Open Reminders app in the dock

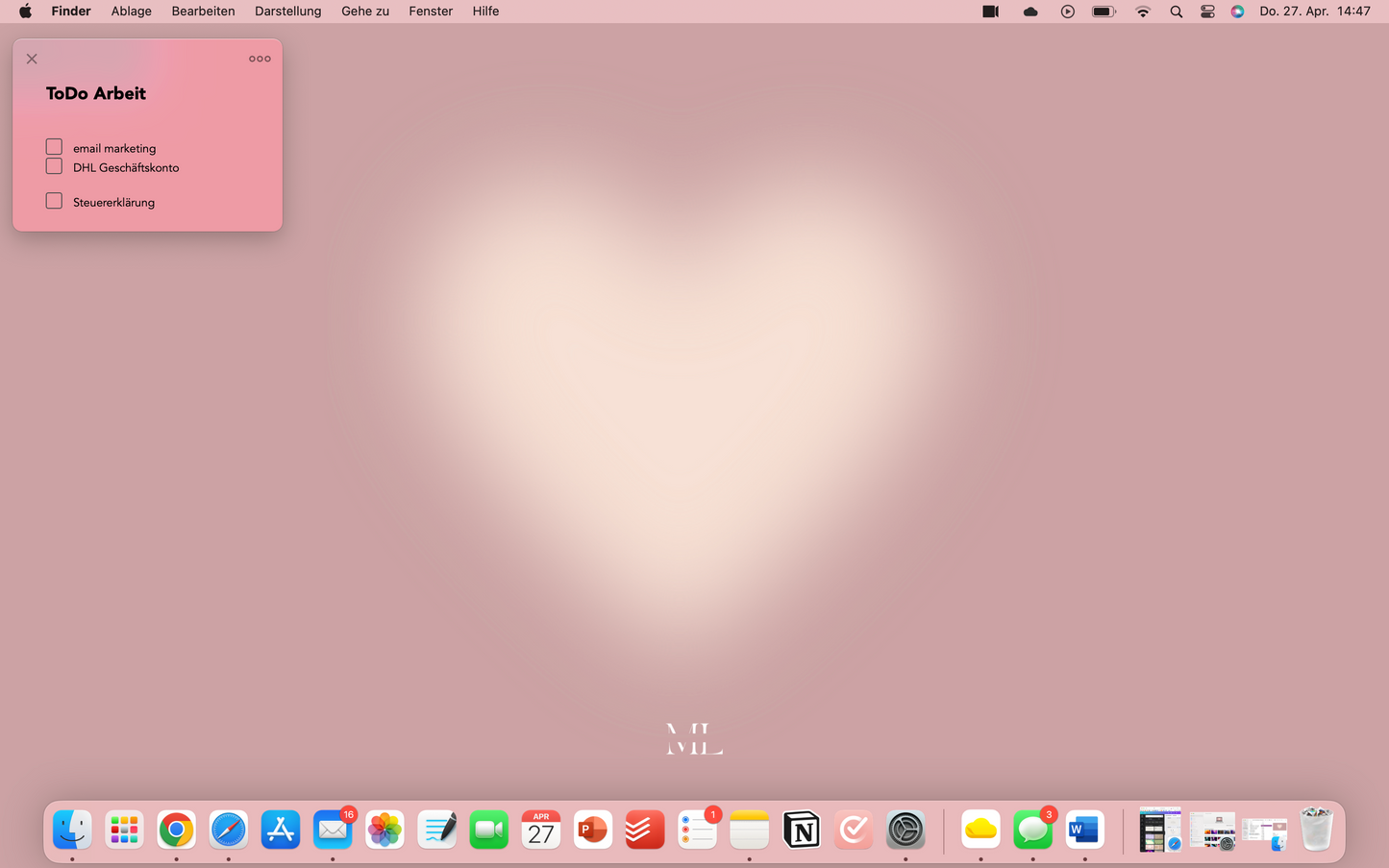coord(697,830)
